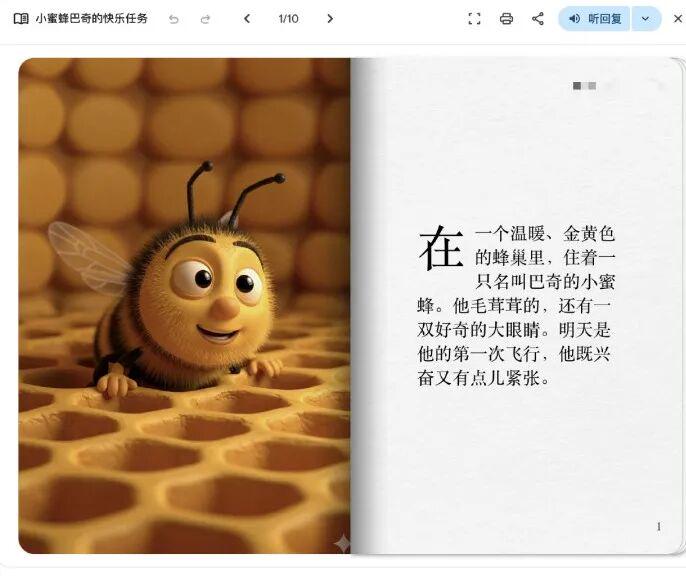
Task: Click the open book icon beside the title
Action: click(21, 19)
